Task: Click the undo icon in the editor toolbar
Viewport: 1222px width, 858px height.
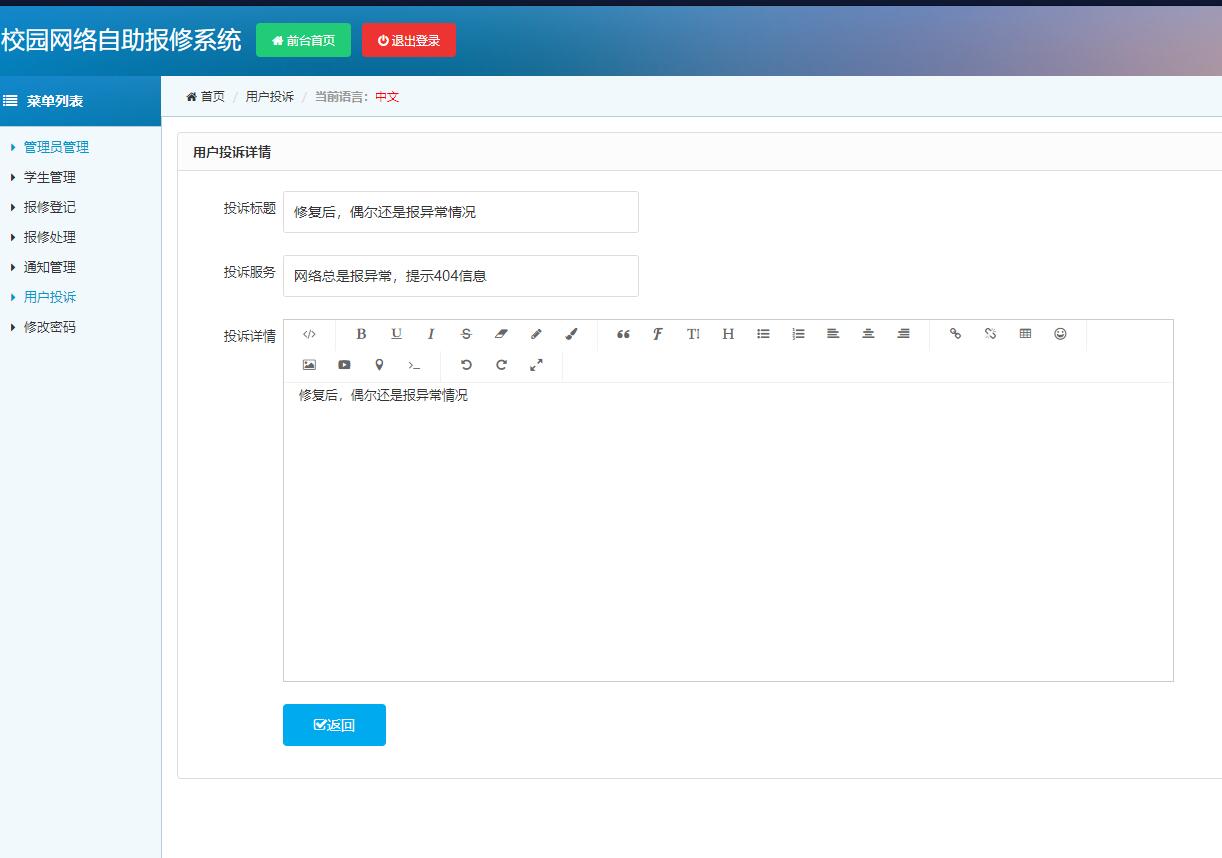Action: click(x=467, y=365)
